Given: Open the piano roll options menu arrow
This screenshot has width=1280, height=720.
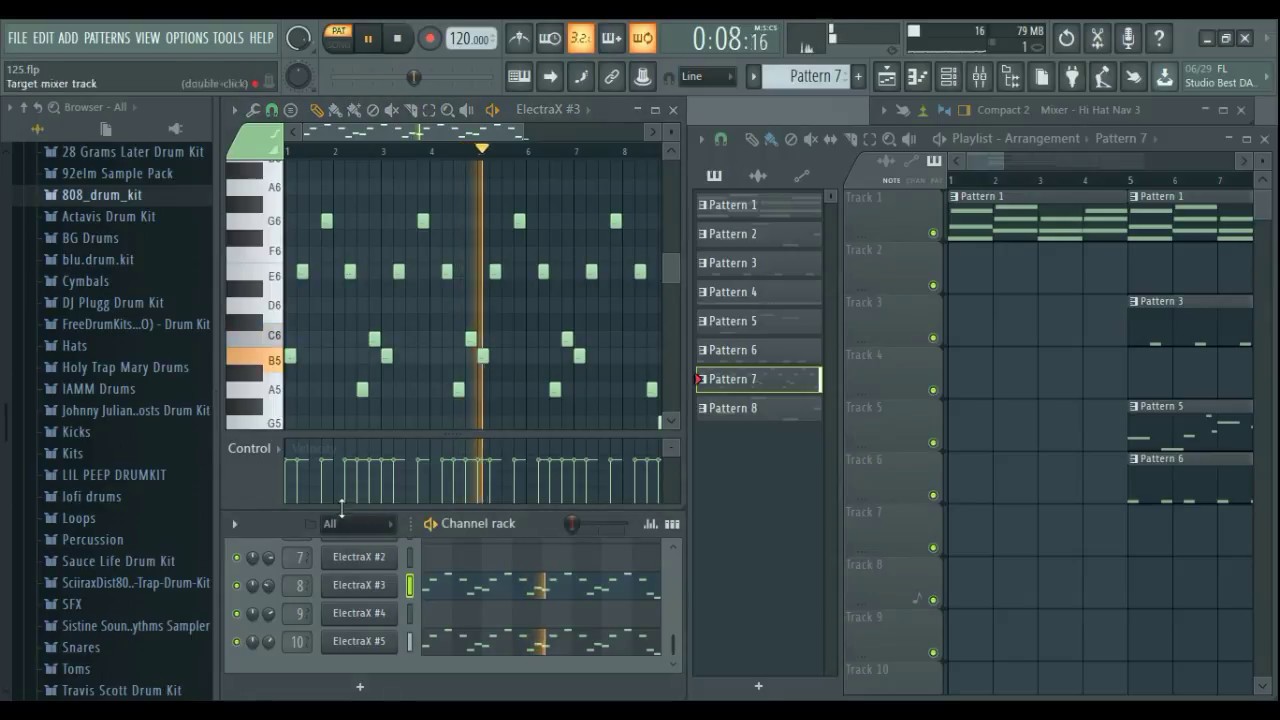Looking at the screenshot, I should [234, 110].
